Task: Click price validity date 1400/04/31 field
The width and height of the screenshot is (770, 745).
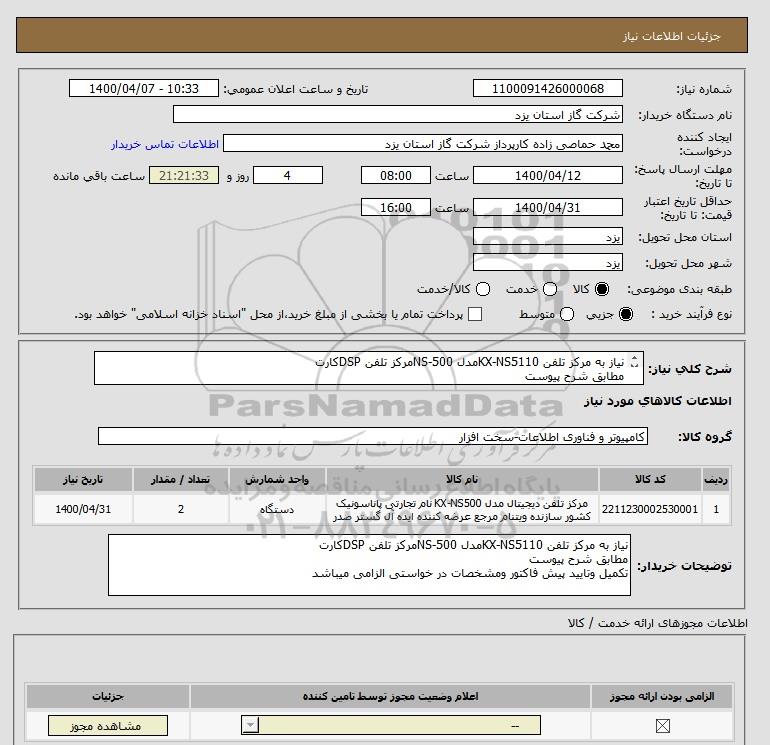Action: [x=548, y=207]
